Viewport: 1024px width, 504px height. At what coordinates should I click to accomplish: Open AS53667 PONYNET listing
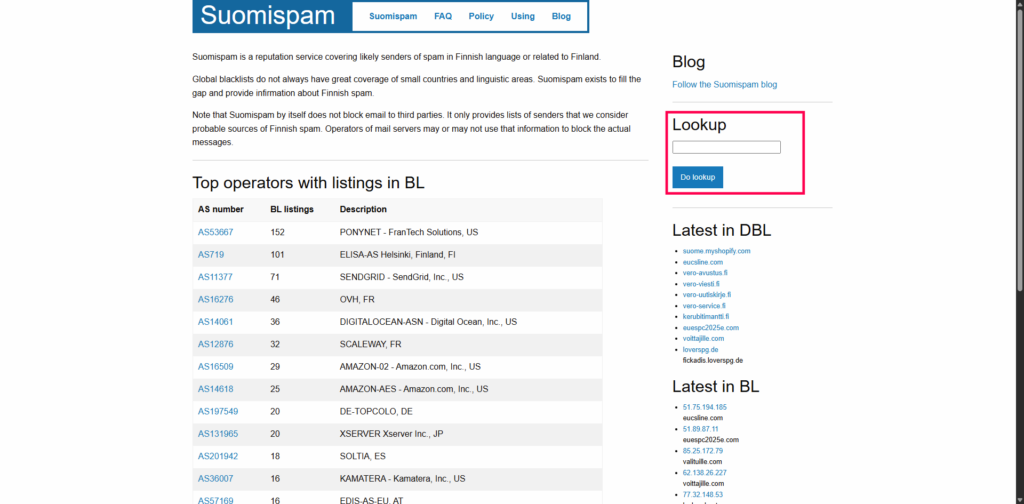[x=215, y=232]
